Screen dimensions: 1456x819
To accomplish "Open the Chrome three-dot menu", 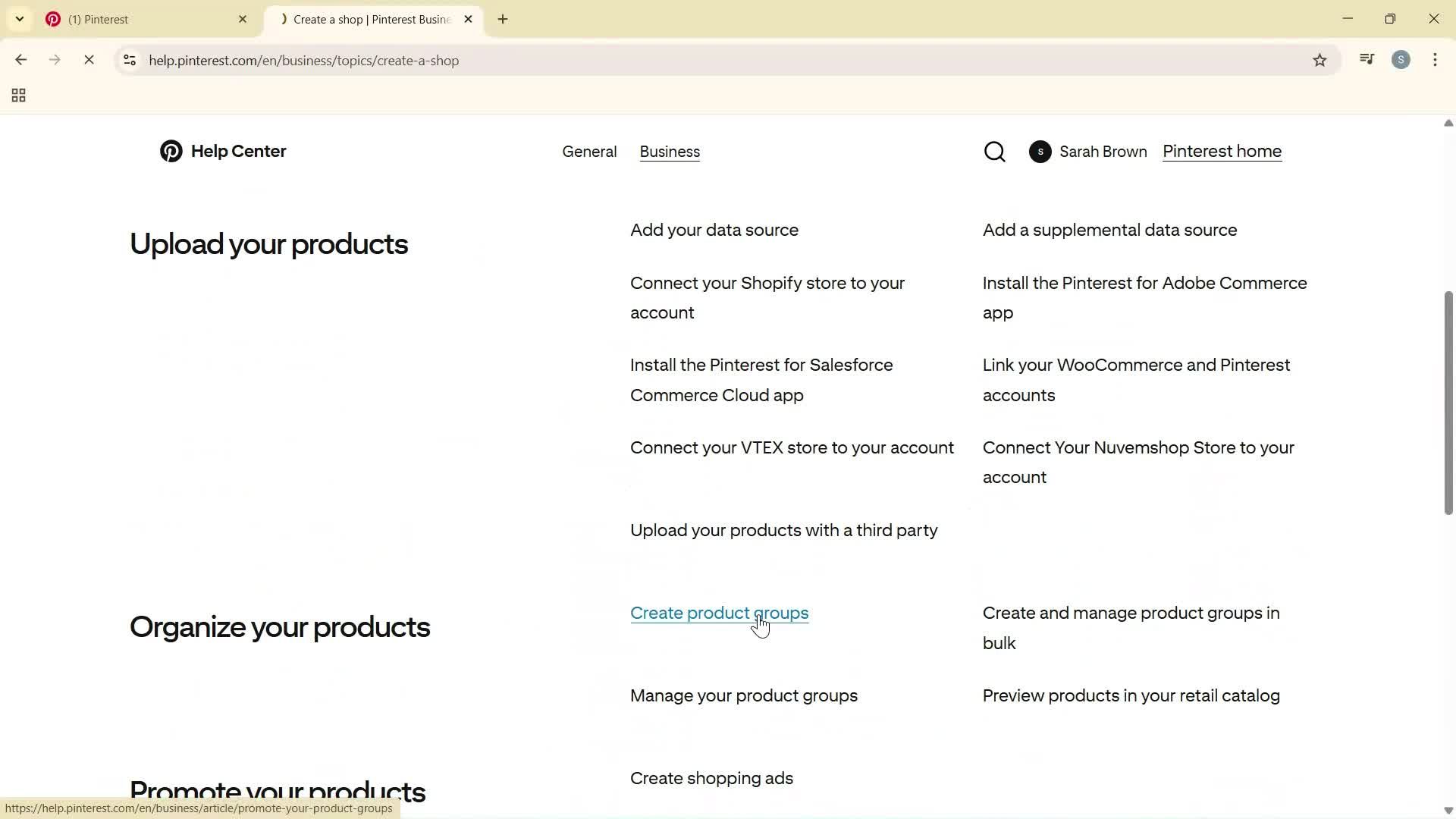I will 1435,60.
